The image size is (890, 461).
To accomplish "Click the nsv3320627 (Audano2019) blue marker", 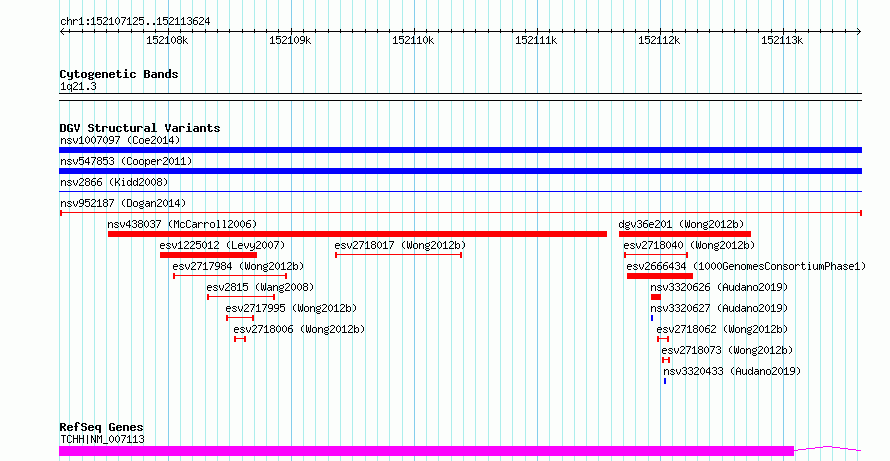I will pyautogui.click(x=652, y=318).
